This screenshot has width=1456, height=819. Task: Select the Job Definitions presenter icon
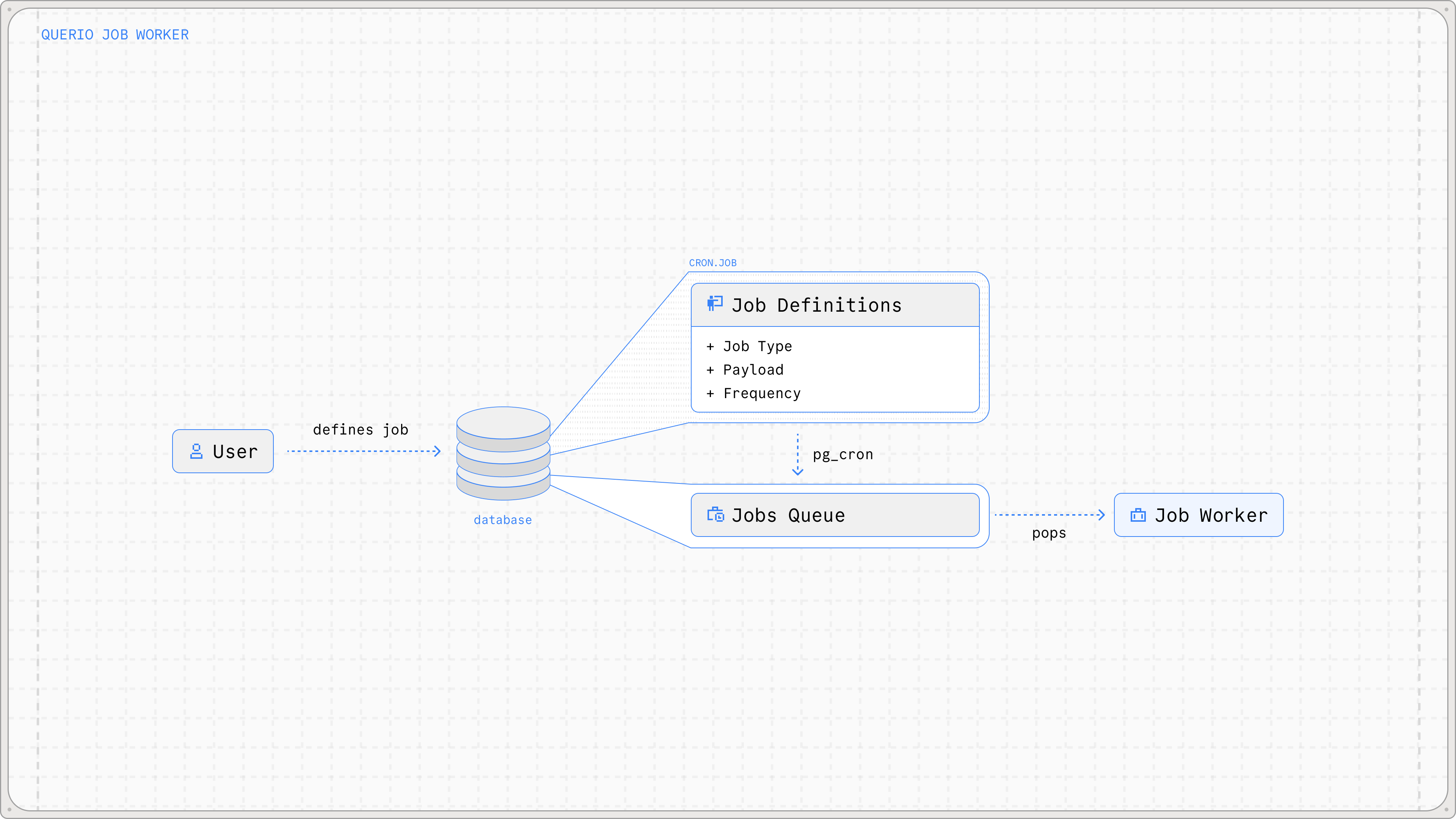tap(714, 303)
